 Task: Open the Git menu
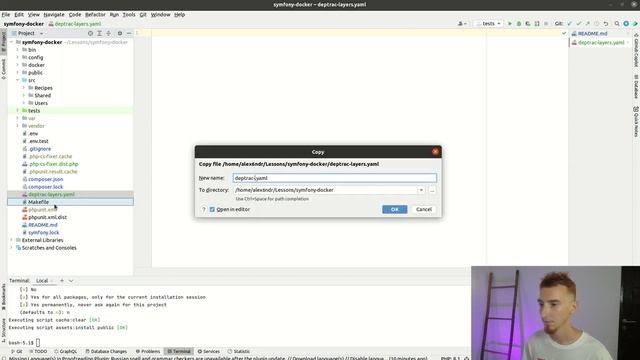pyautogui.click(x=143, y=14)
